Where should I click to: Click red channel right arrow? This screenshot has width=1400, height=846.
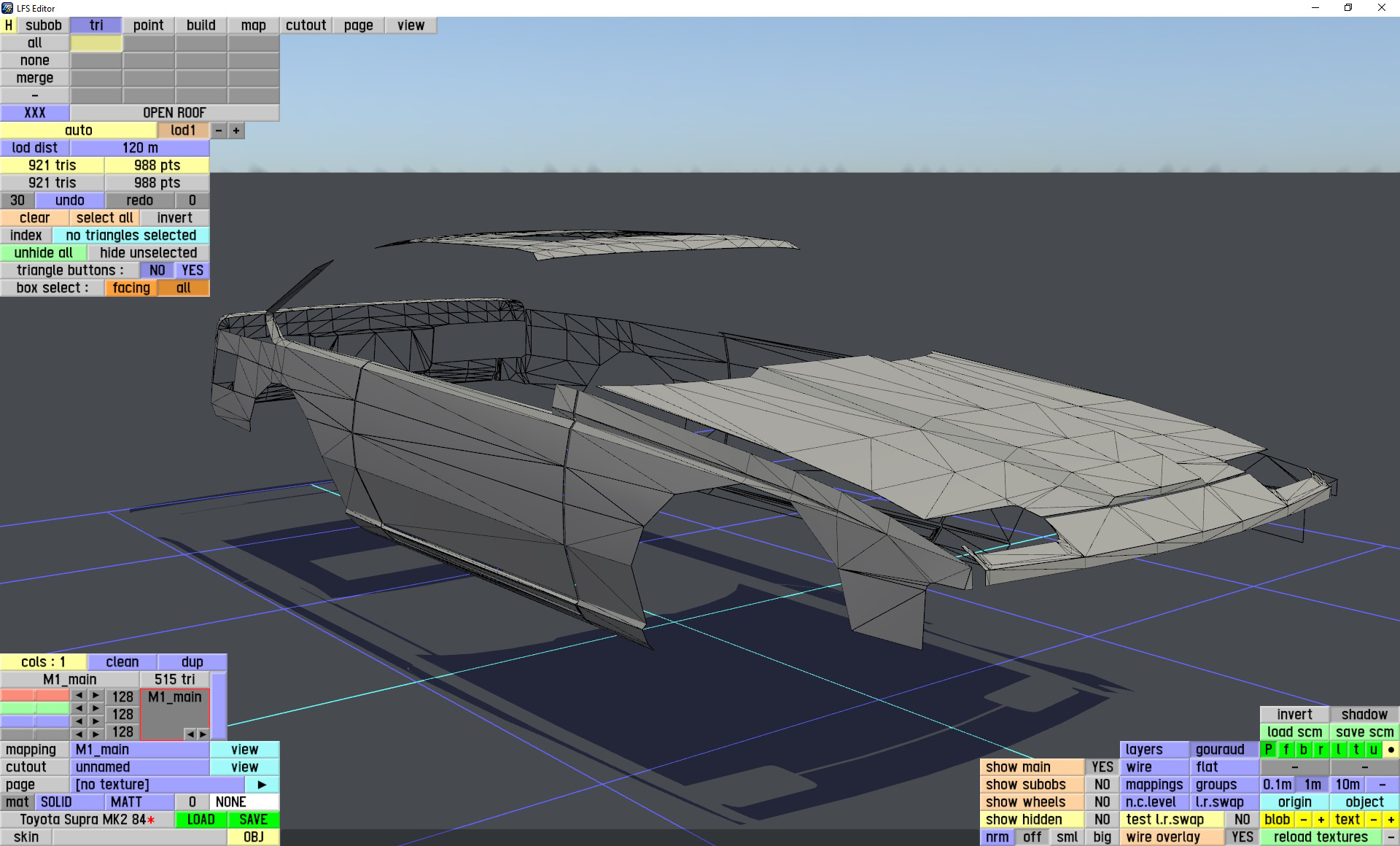pyautogui.click(x=96, y=696)
